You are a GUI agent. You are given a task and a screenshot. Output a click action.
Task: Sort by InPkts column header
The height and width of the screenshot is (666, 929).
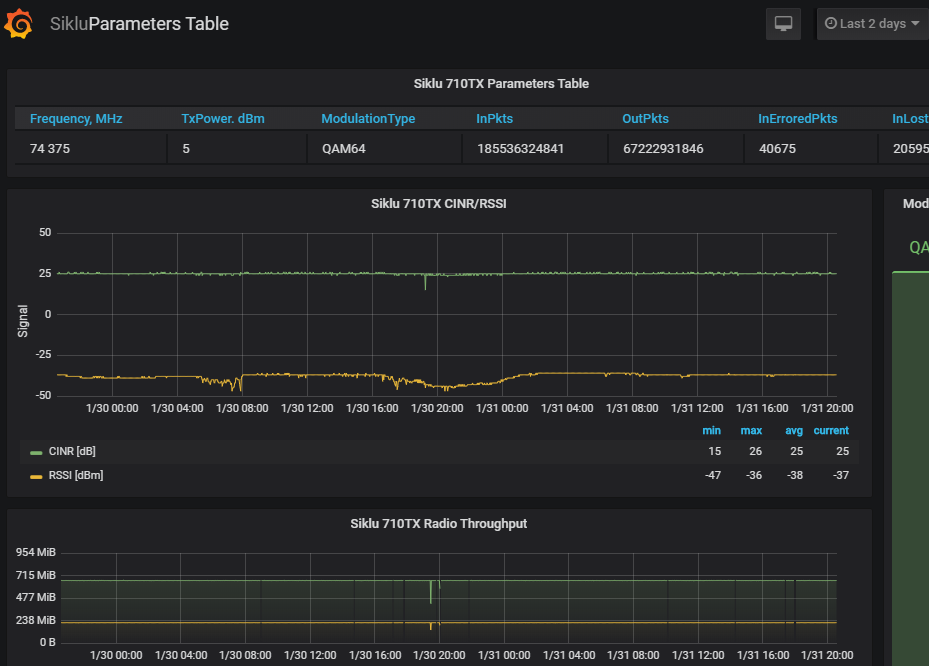point(495,119)
